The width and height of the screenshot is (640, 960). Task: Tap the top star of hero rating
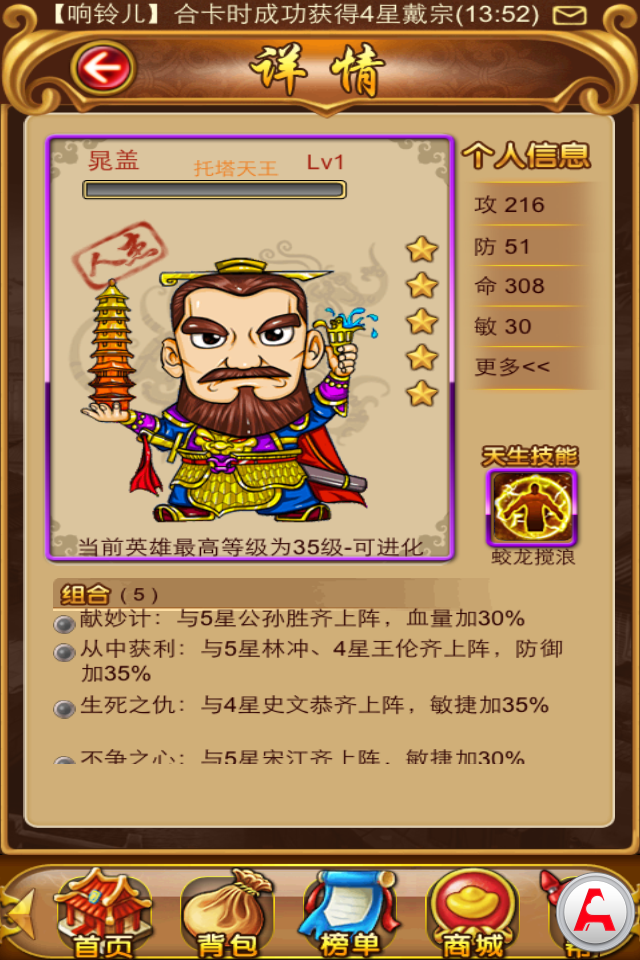pos(422,249)
